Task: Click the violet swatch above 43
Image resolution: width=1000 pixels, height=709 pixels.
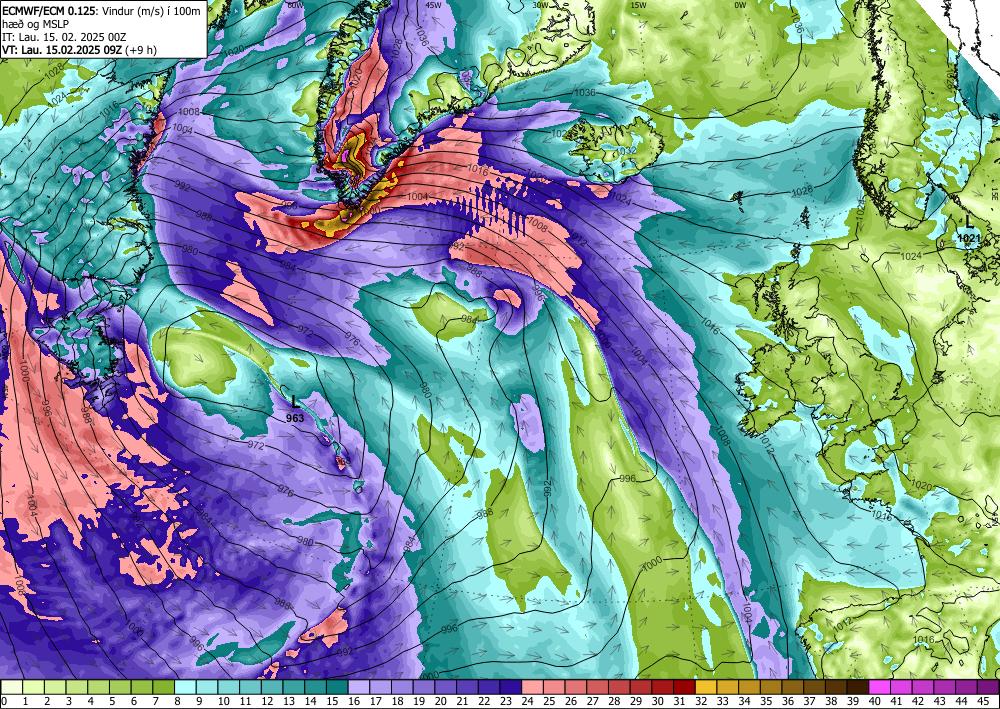Action: click(945, 687)
